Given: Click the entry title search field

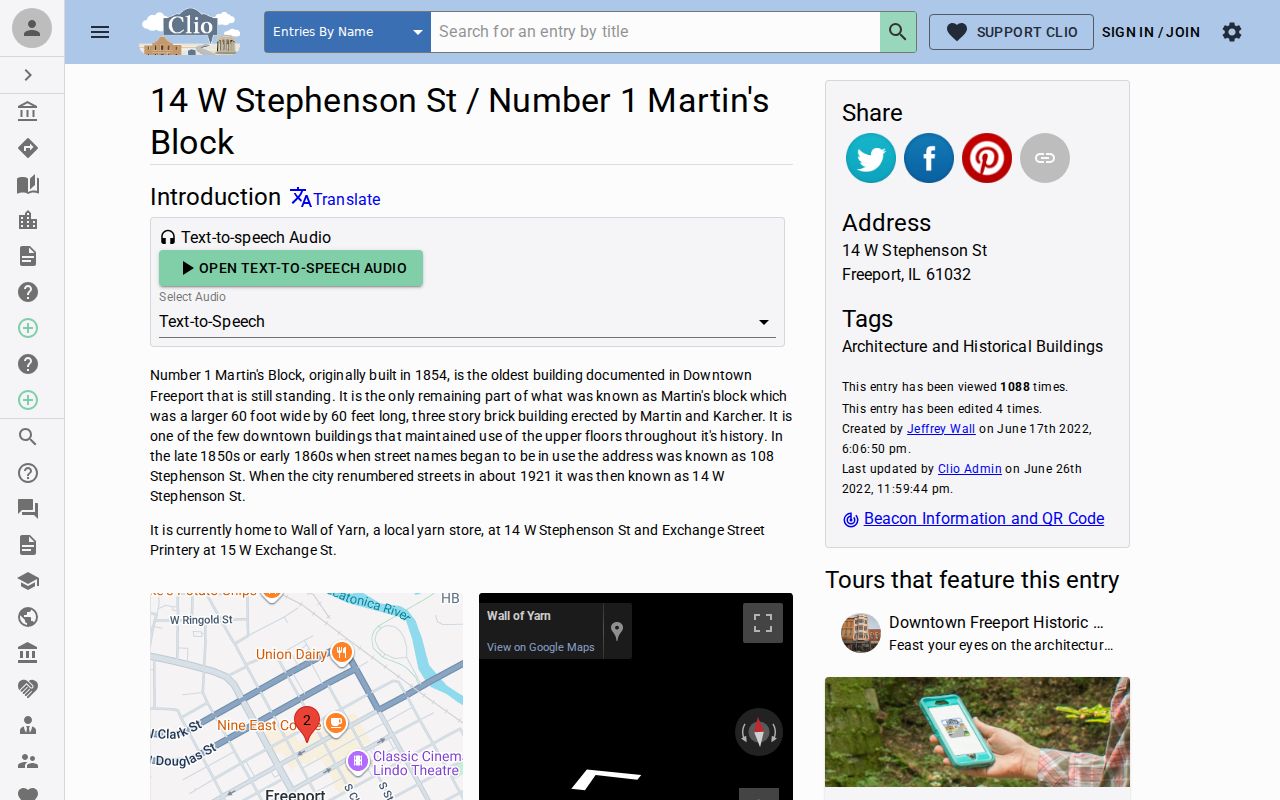Looking at the screenshot, I should coord(655,32).
